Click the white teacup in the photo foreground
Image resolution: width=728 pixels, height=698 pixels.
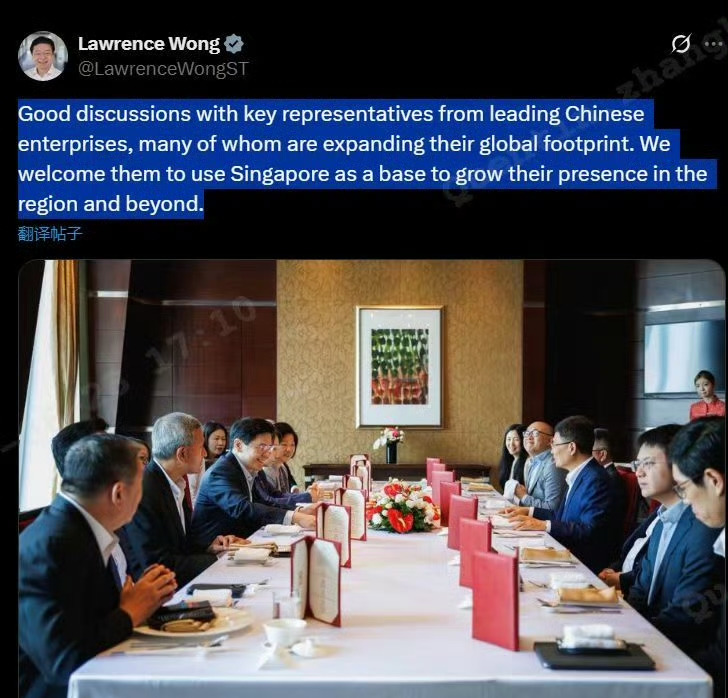click(284, 632)
